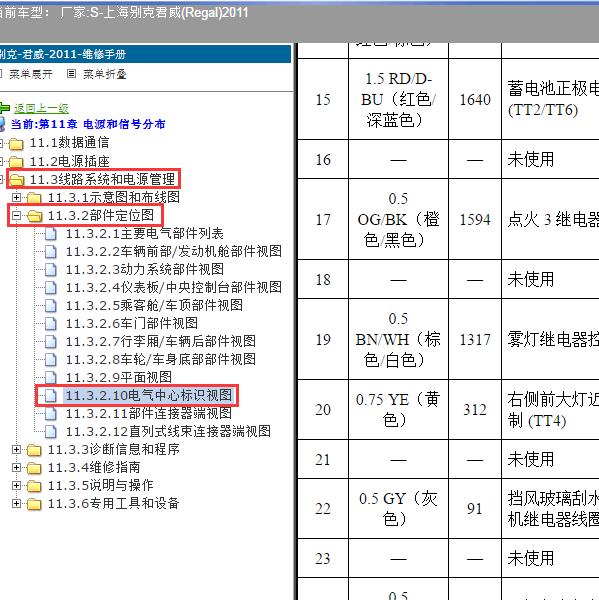Click the page icon of 11.3.2.12直列式线束连接器端视图
This screenshot has height=600, width=599.
tap(51, 432)
